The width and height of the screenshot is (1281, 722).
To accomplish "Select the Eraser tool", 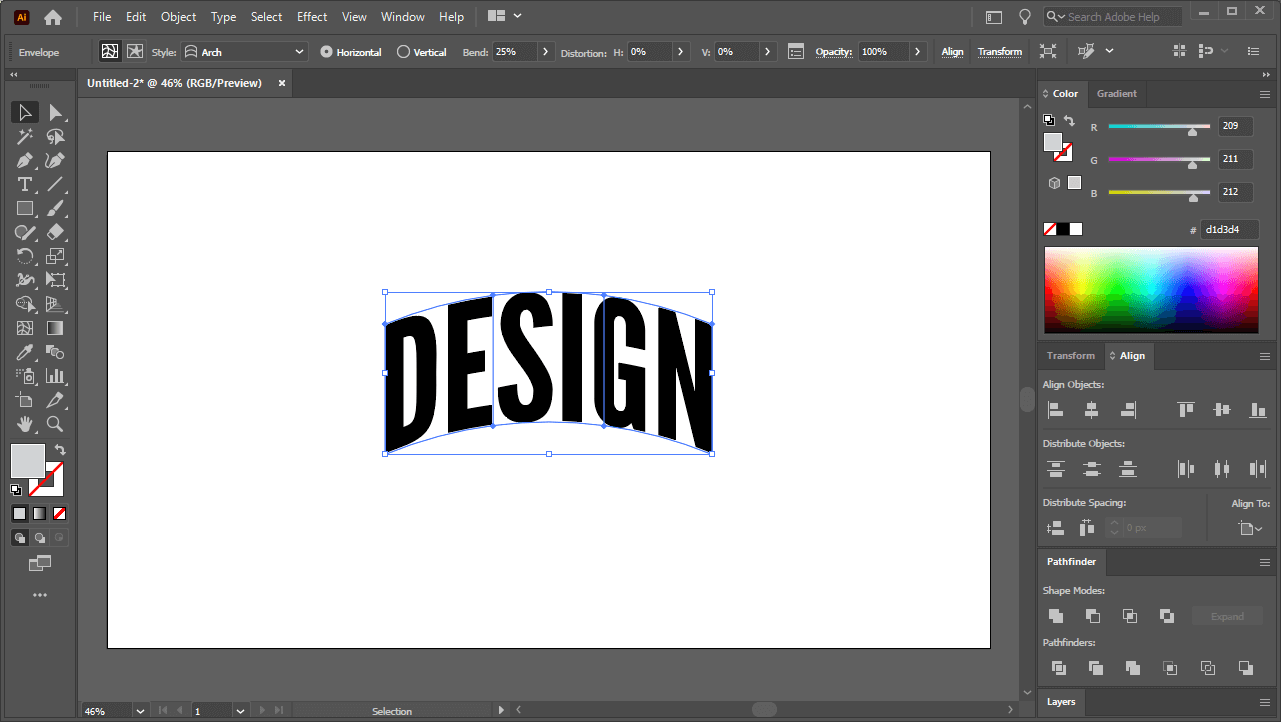I will pyautogui.click(x=56, y=232).
